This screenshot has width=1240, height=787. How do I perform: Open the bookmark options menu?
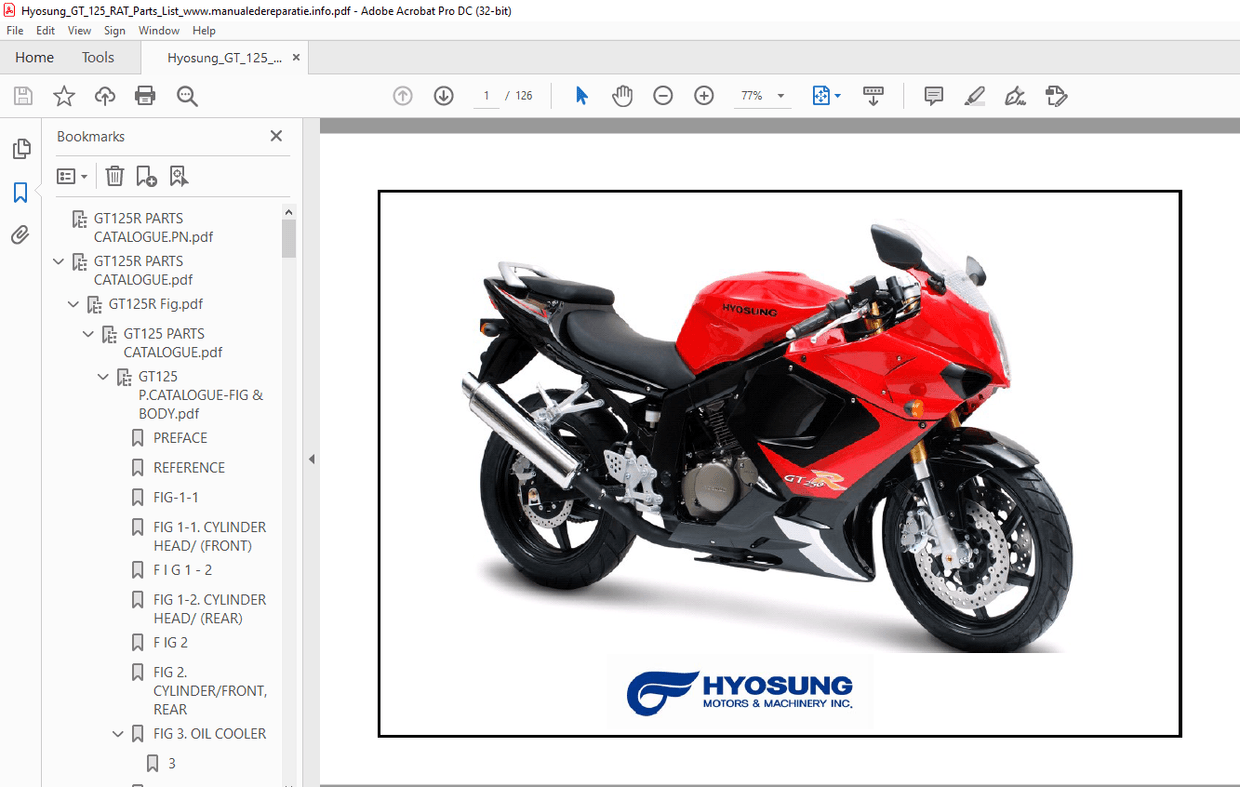pyautogui.click(x=71, y=175)
